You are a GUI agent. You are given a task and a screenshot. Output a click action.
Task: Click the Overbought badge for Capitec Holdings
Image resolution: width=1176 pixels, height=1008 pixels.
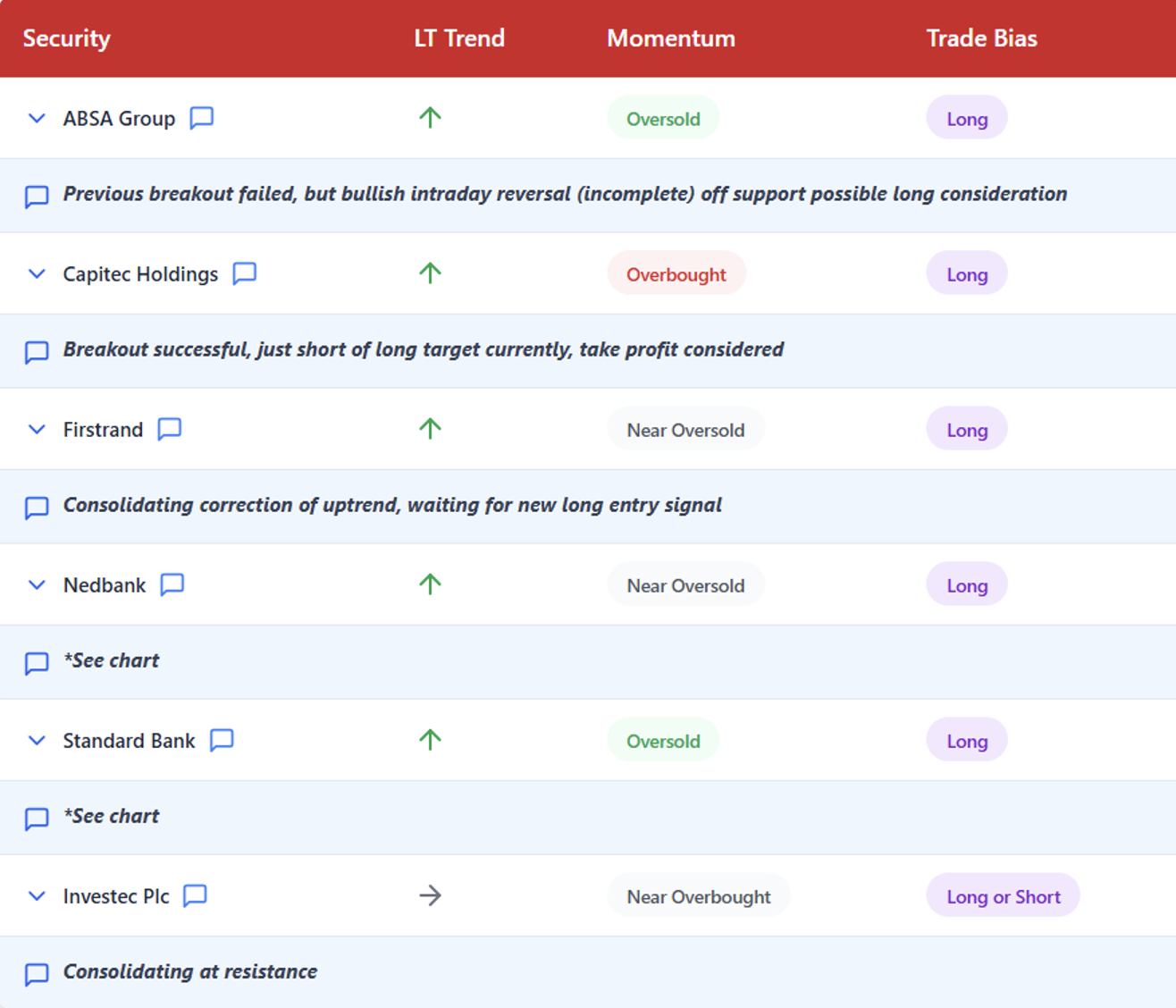(x=676, y=274)
